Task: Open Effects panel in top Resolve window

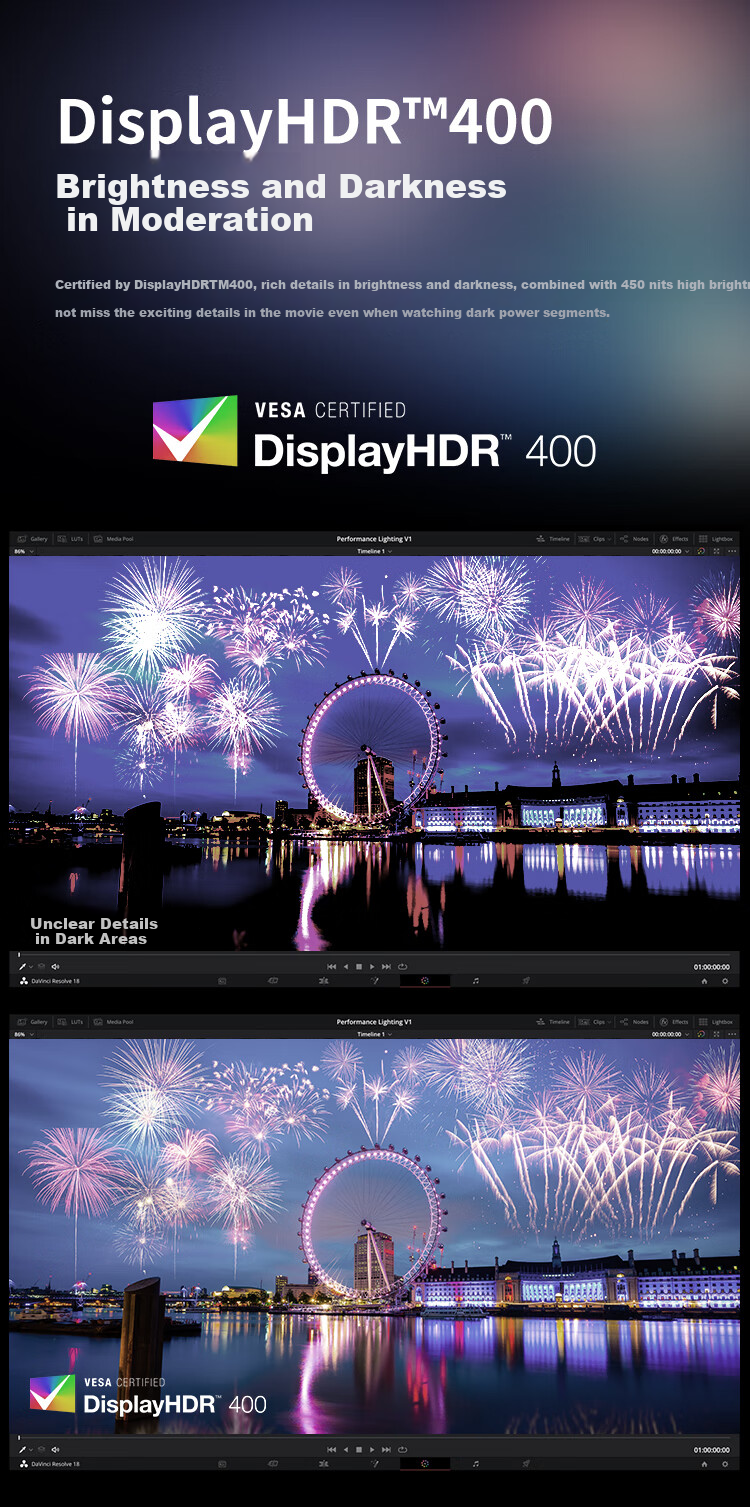Action: [x=674, y=539]
